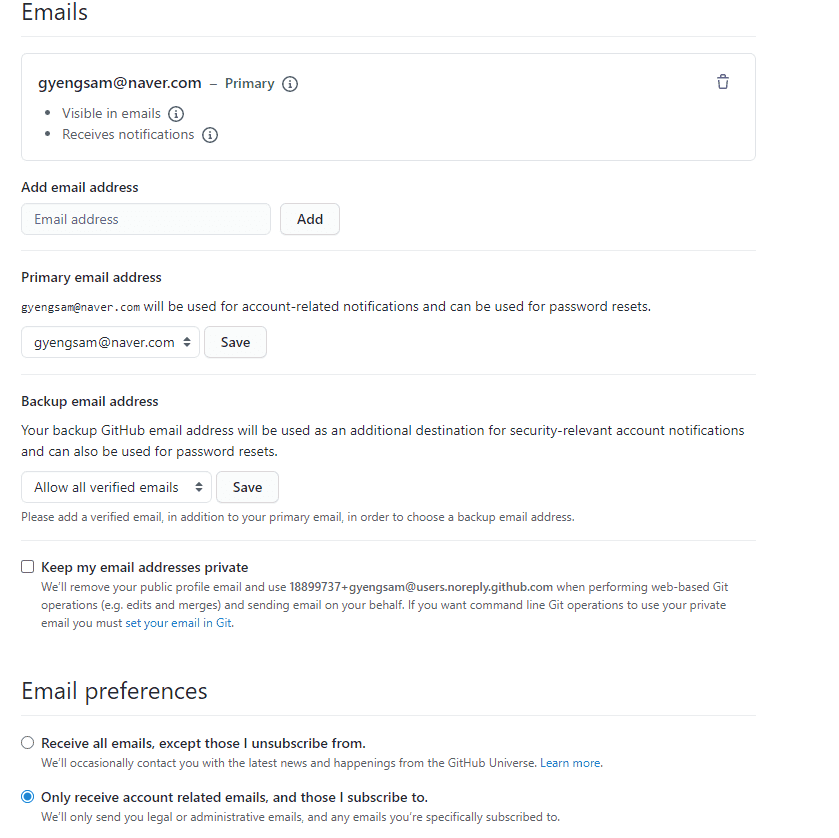Enable Keep my email addresses private

(27, 567)
